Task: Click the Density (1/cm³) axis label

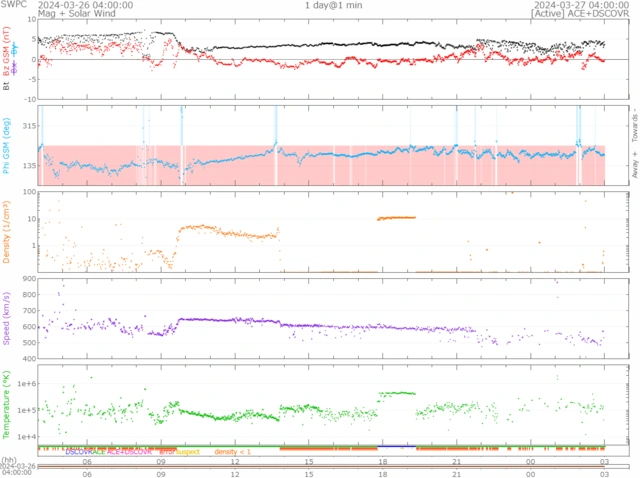Action: click(6, 232)
